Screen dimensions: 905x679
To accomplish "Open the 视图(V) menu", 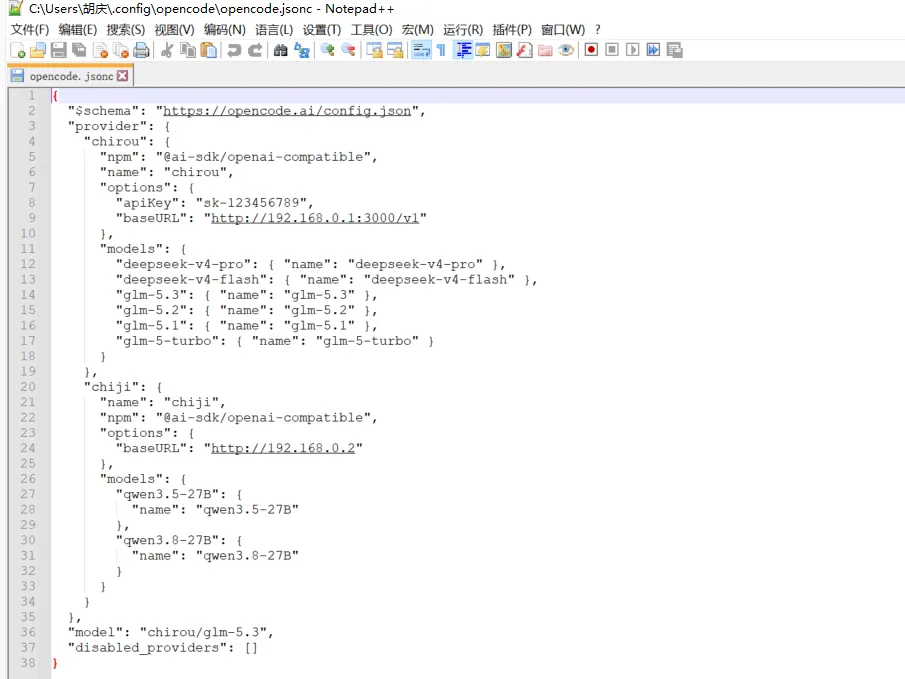I will pyautogui.click(x=174, y=29).
